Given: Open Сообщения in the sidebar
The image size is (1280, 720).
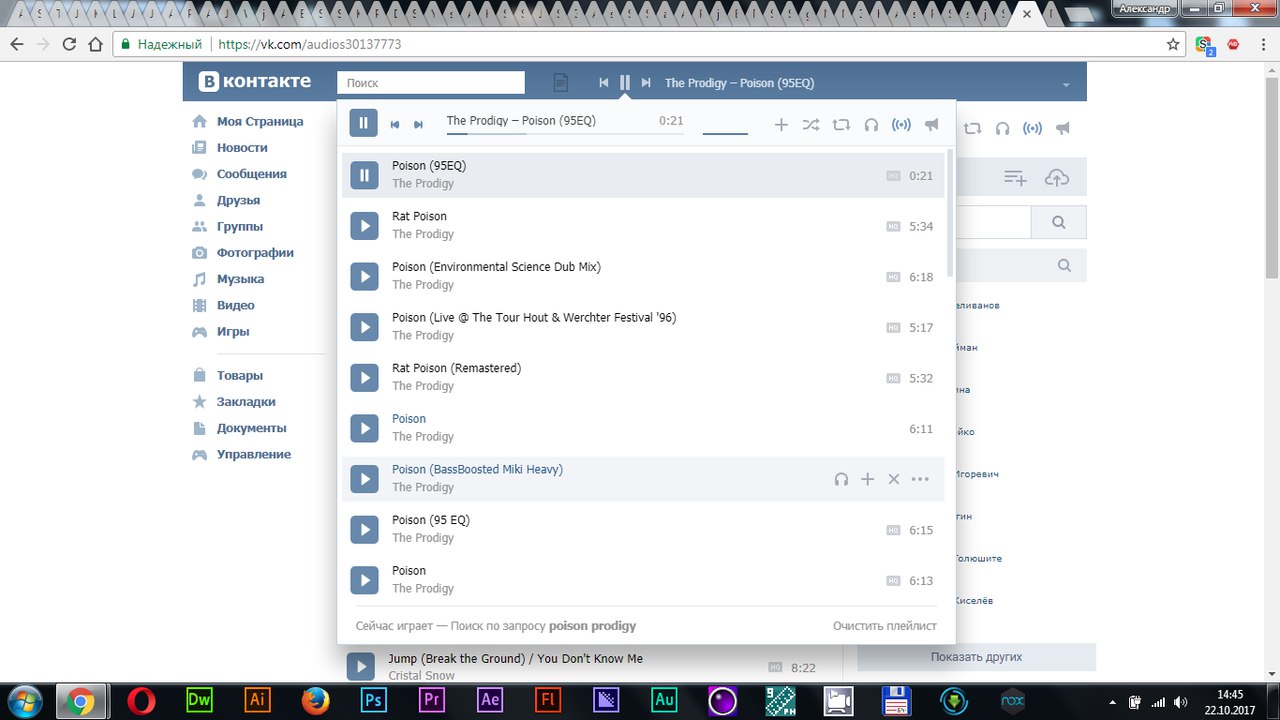Looking at the screenshot, I should (x=252, y=174).
